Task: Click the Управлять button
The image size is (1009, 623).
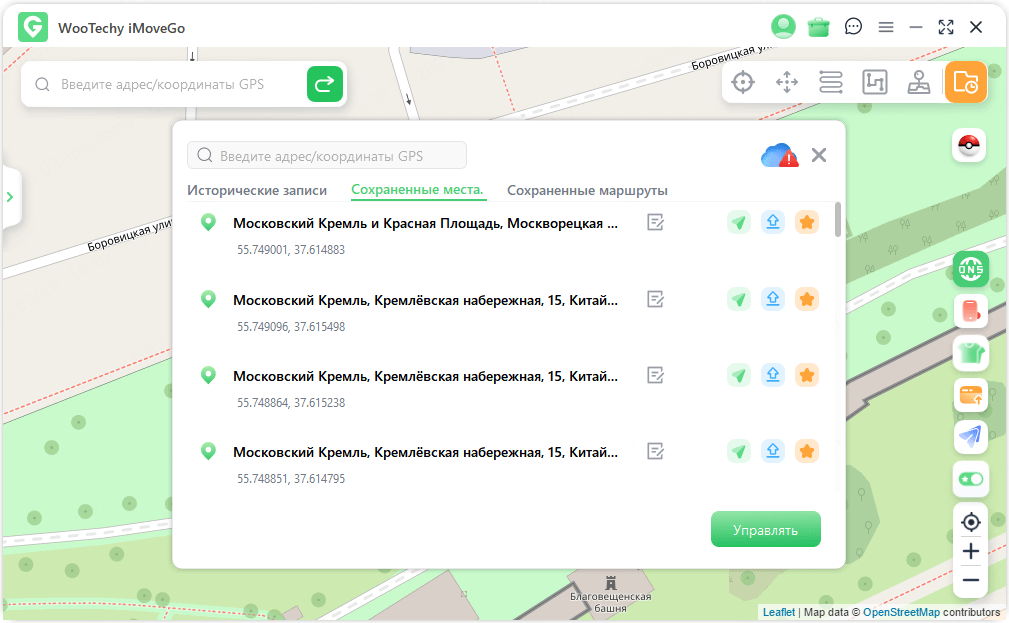Action: (766, 528)
